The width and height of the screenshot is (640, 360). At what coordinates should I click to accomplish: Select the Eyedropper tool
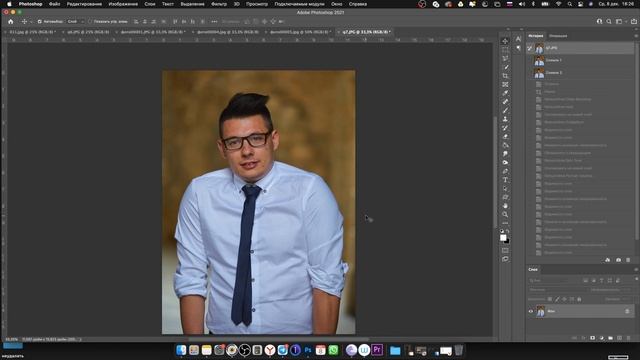point(505,93)
